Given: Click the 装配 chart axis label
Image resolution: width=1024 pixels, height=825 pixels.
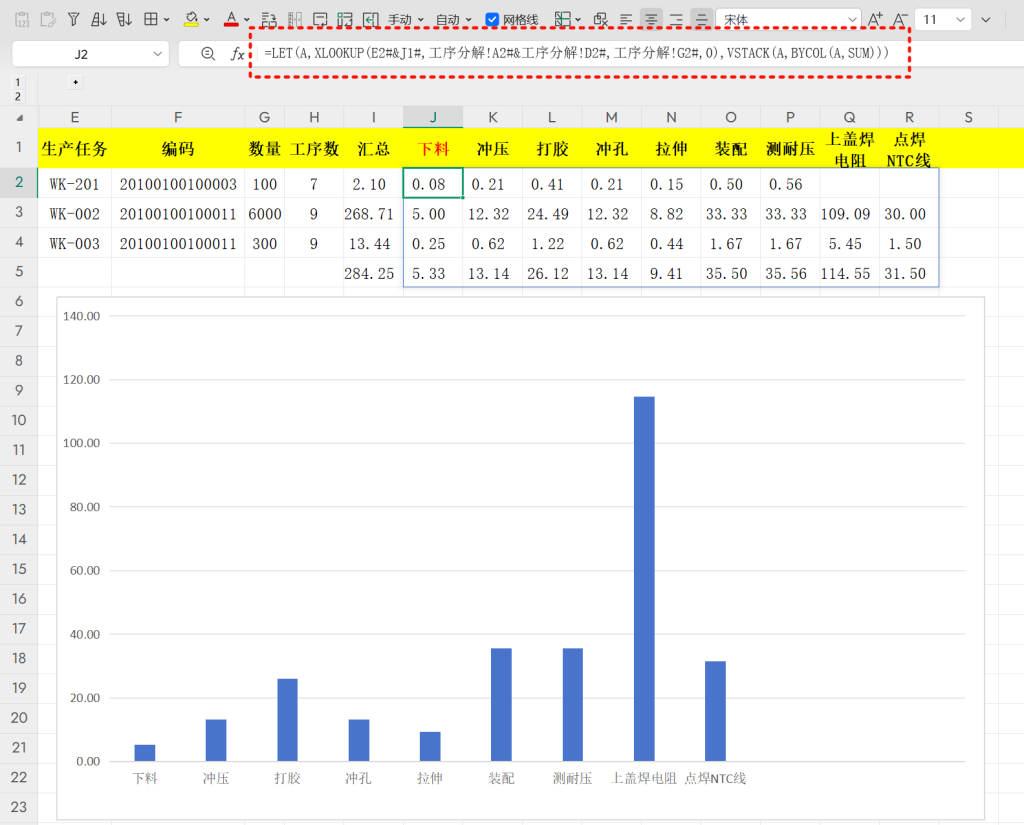Looking at the screenshot, I should tap(501, 778).
